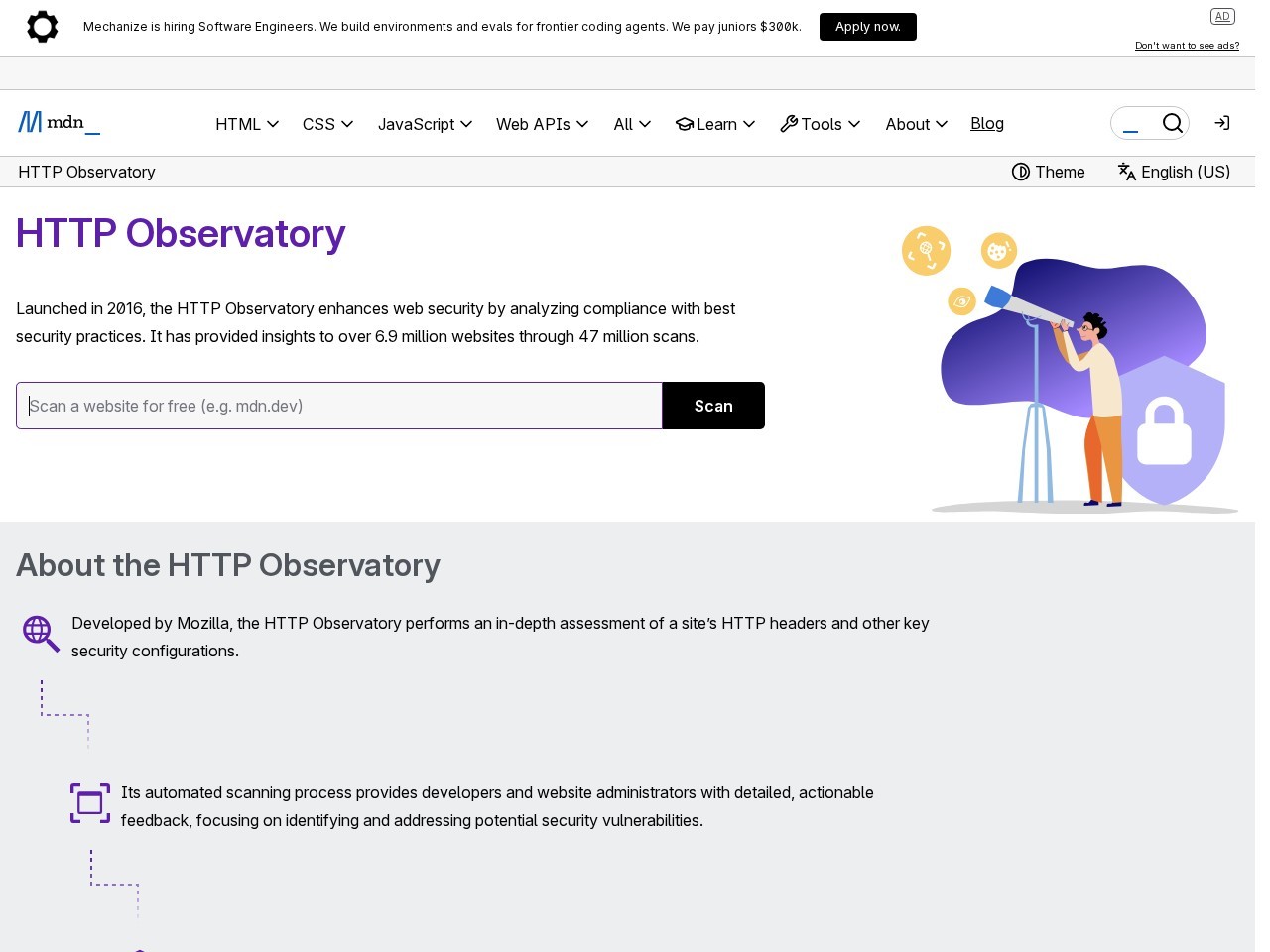Image resolution: width=1270 pixels, height=952 pixels.
Task: Focus the Scan a website input field
Action: pos(339,406)
